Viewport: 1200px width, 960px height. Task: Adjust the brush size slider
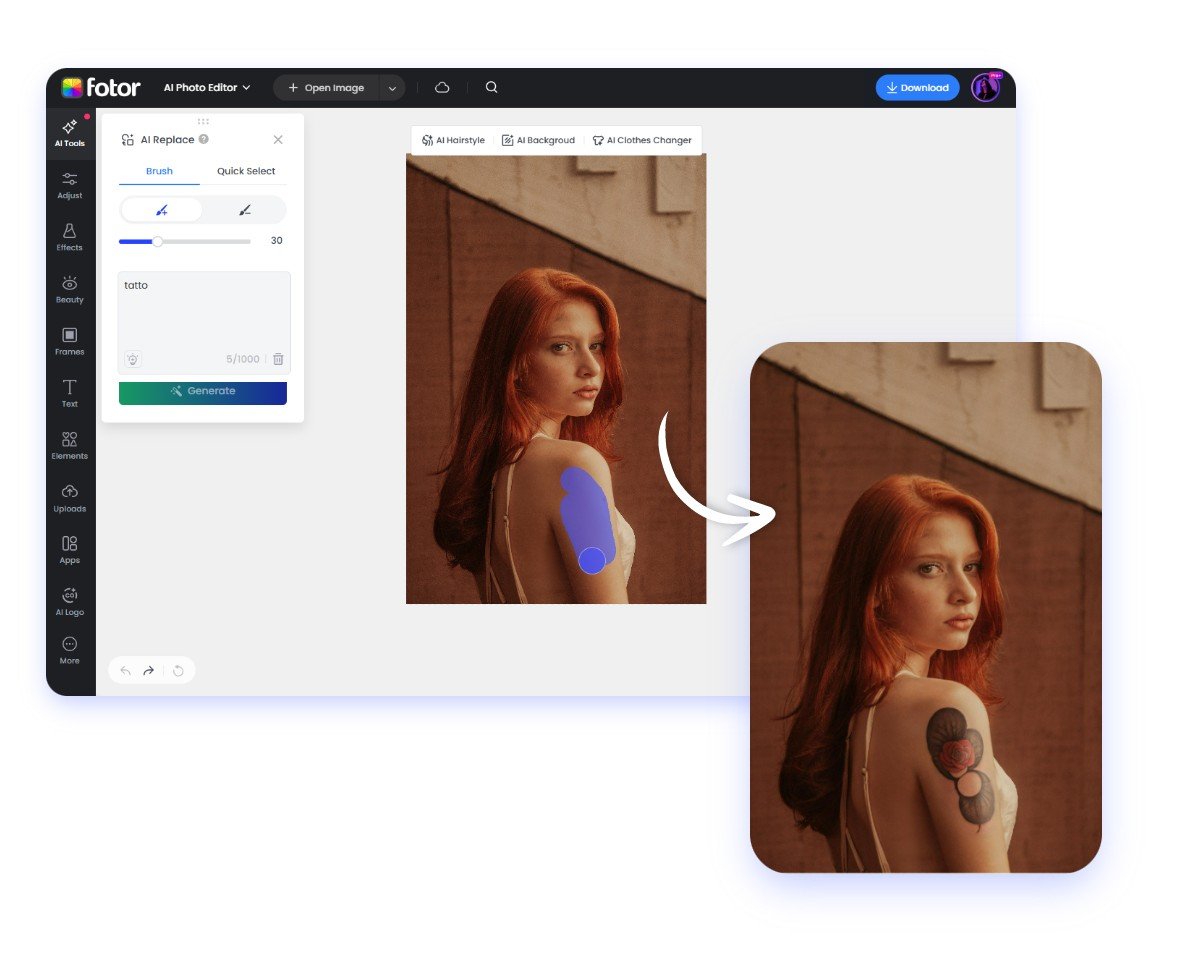157,241
